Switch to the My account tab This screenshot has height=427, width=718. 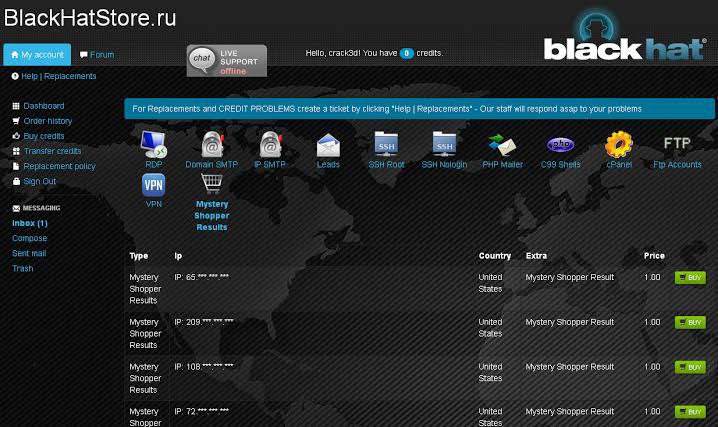point(37,54)
